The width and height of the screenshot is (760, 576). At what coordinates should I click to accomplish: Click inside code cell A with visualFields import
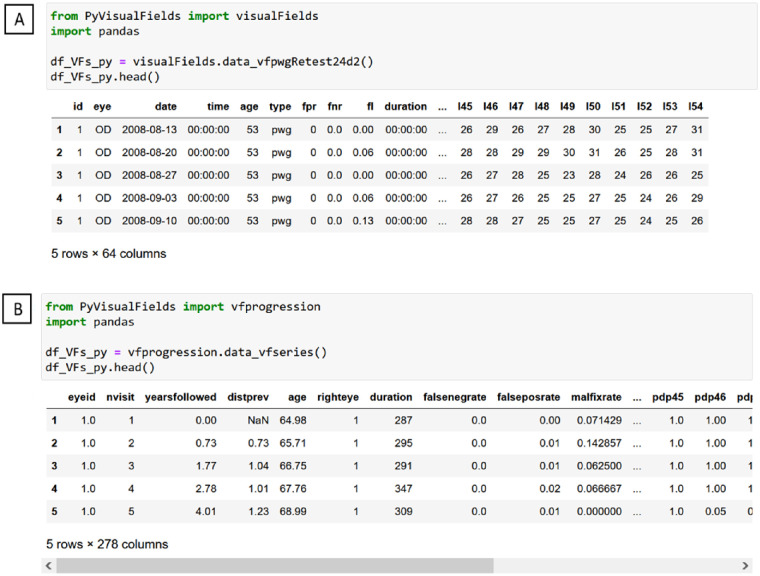tap(401, 47)
